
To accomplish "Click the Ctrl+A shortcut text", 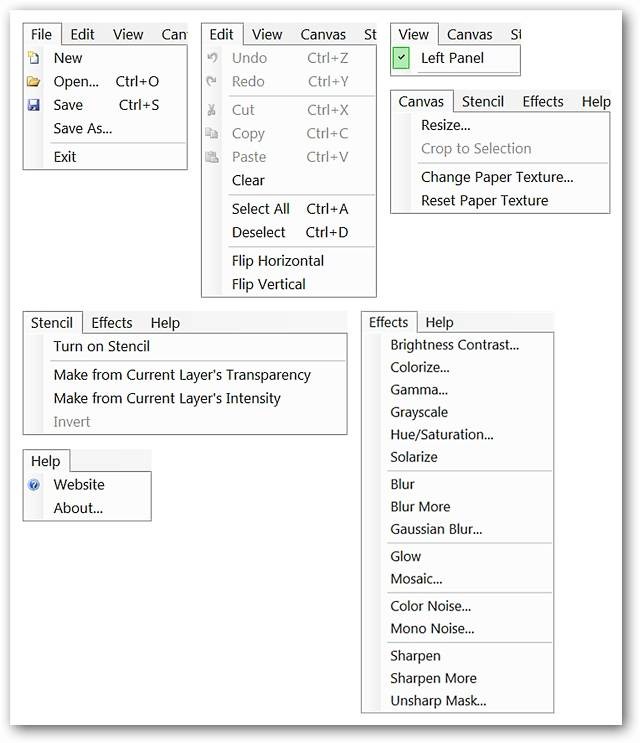I will [327, 209].
